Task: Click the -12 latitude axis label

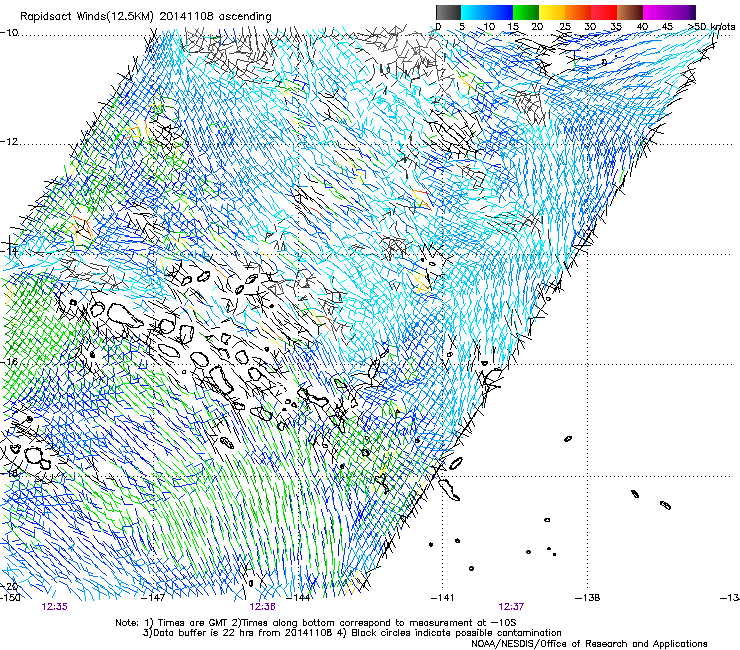Action: pyautogui.click(x=9, y=142)
